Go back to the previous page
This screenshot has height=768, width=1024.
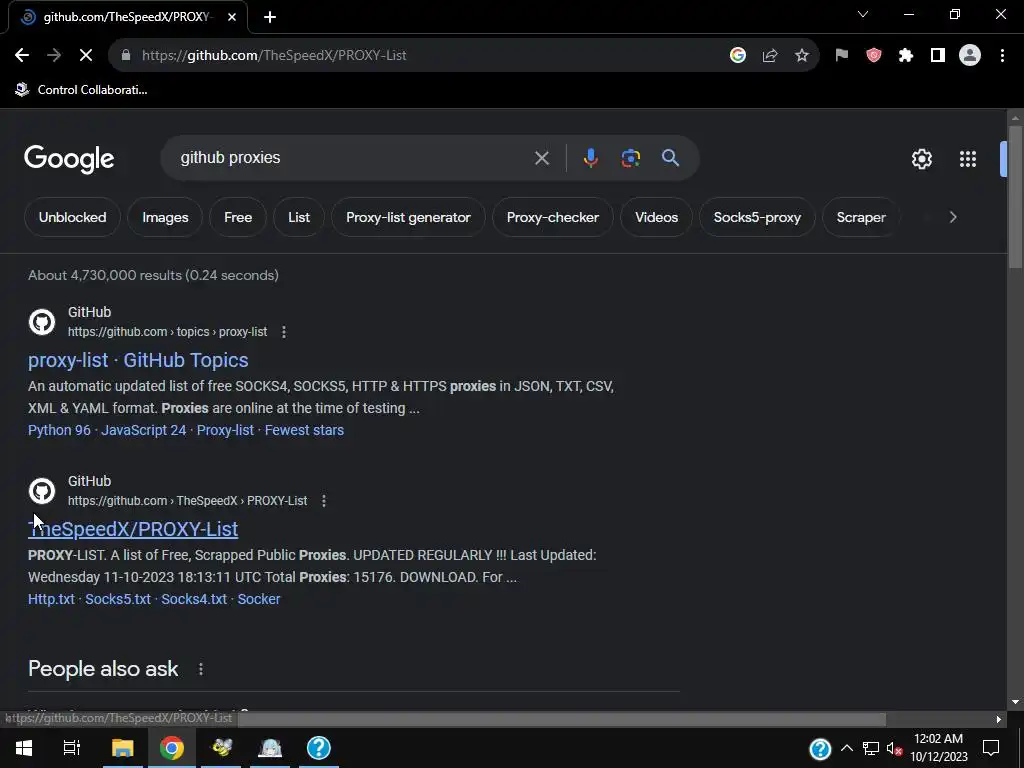[x=22, y=56]
